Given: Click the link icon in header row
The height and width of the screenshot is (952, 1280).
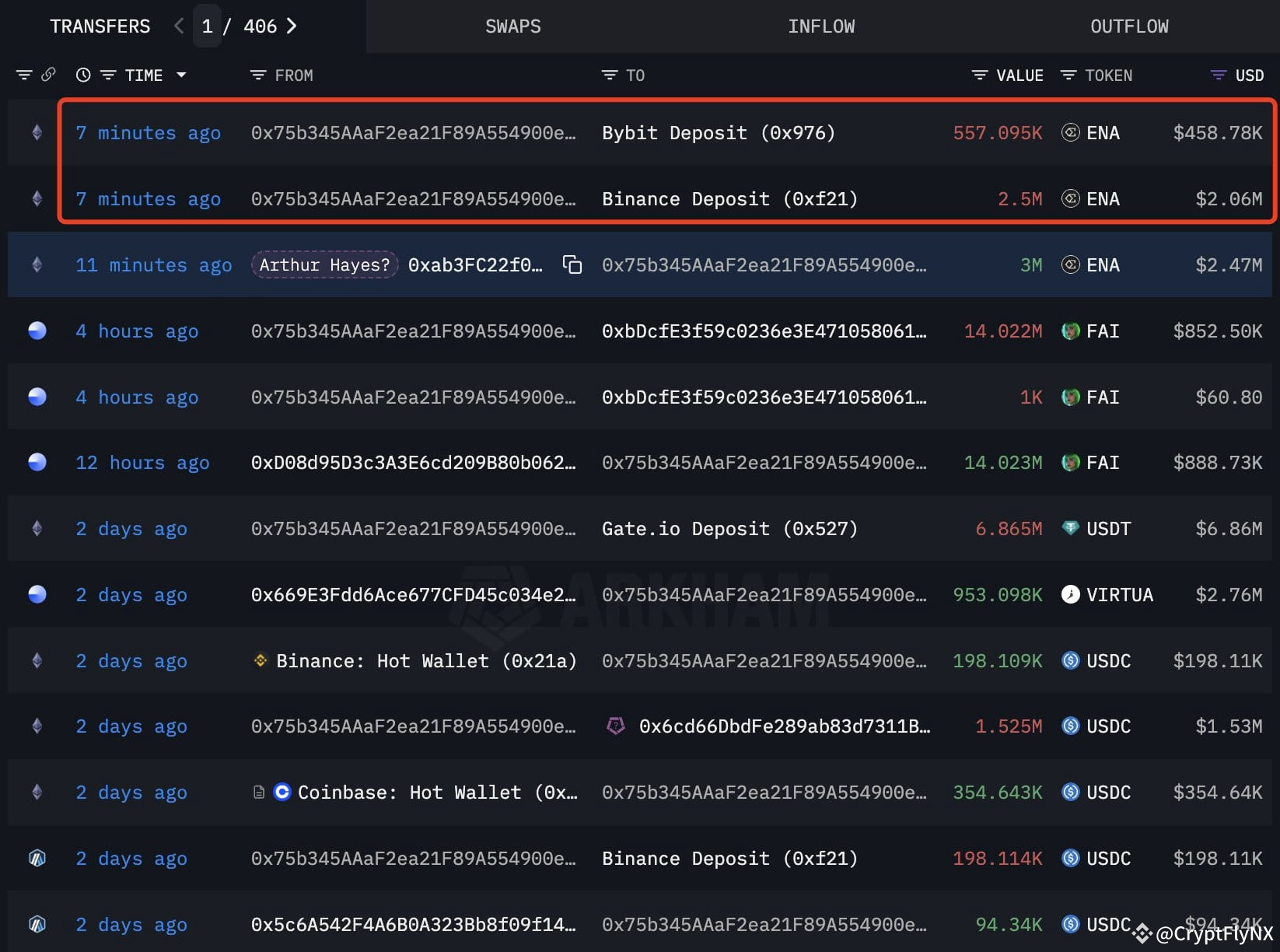Looking at the screenshot, I should click(48, 75).
